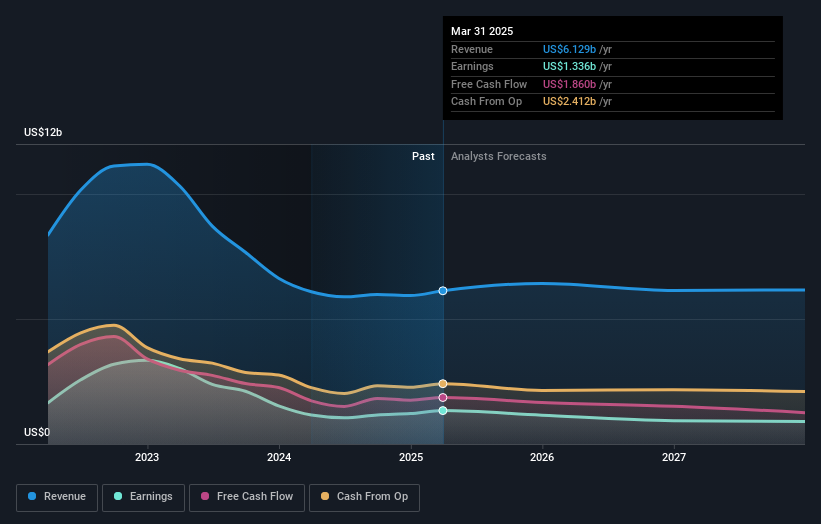
Task: Click the US$2.412b cash from op value
Action: click(569, 102)
